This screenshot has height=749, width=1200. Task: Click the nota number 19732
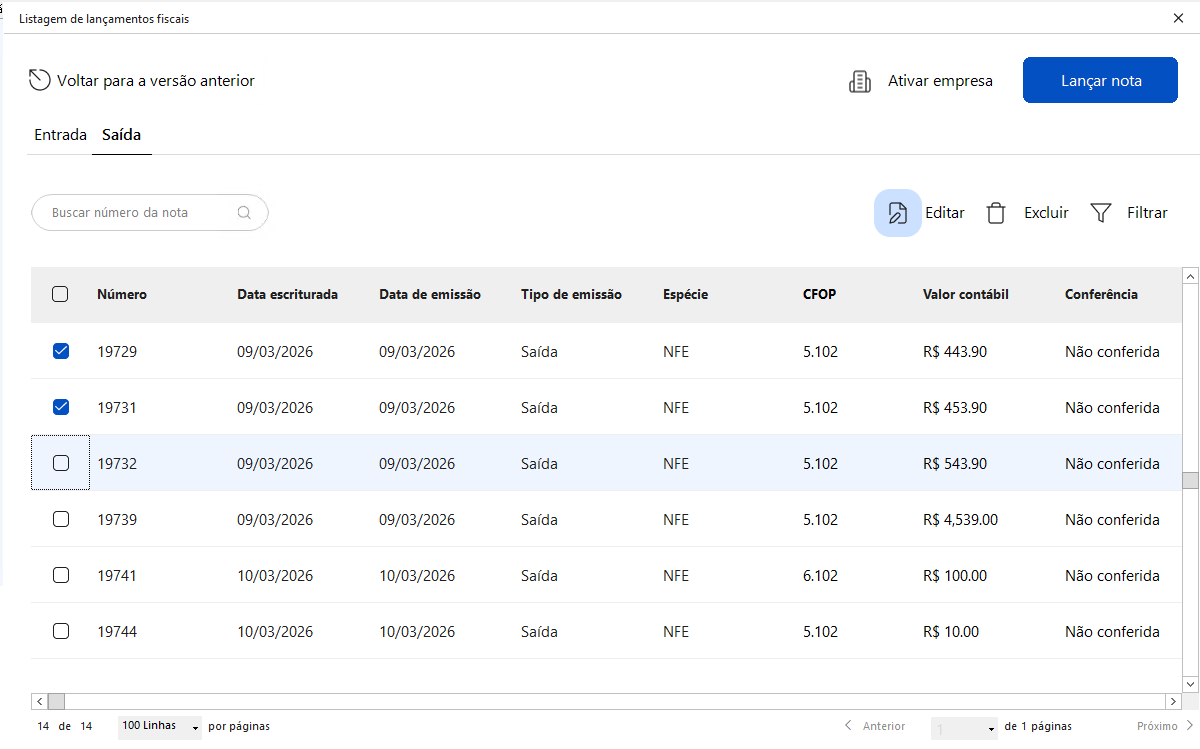pyautogui.click(x=117, y=463)
